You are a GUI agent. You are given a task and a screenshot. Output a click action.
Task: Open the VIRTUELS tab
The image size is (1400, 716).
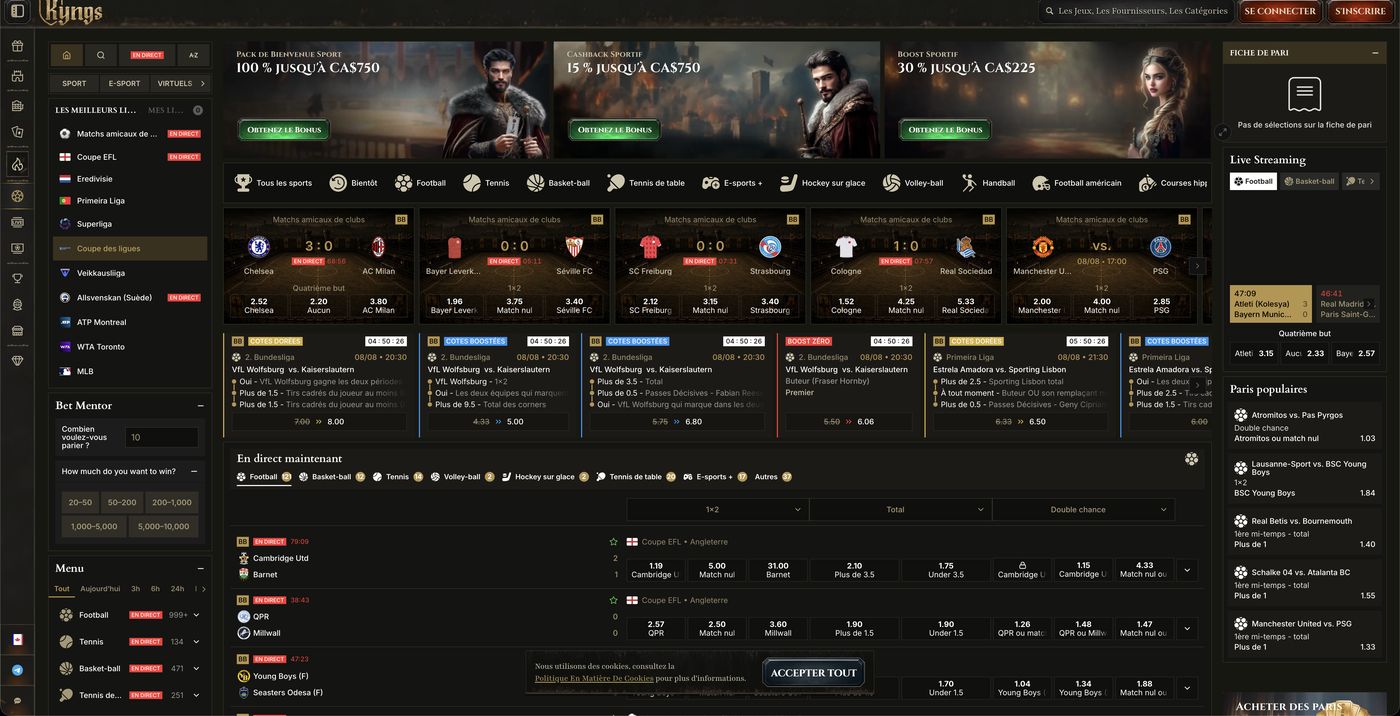(x=175, y=83)
